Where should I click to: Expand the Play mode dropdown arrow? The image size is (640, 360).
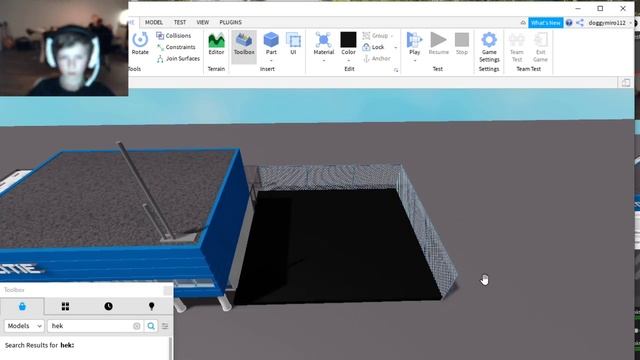point(414,61)
